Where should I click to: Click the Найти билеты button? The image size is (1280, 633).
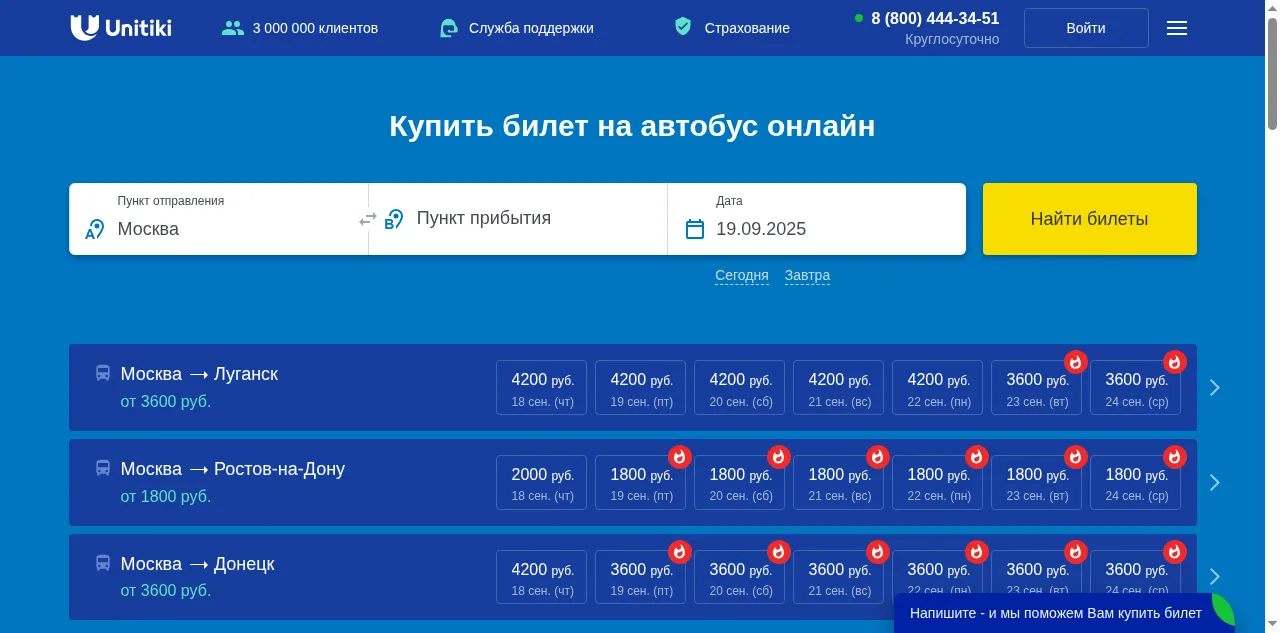[1090, 219]
